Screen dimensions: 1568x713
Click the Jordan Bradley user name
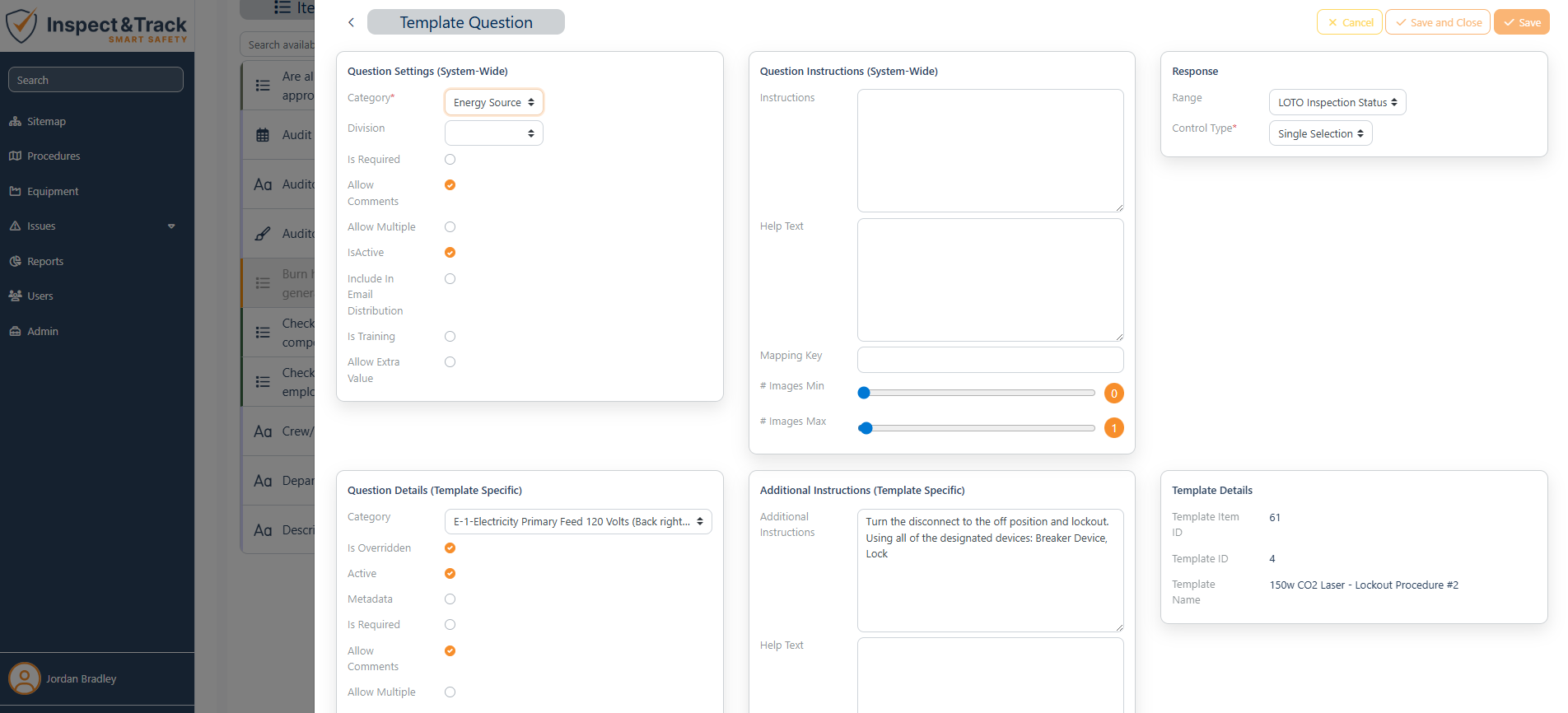click(81, 678)
